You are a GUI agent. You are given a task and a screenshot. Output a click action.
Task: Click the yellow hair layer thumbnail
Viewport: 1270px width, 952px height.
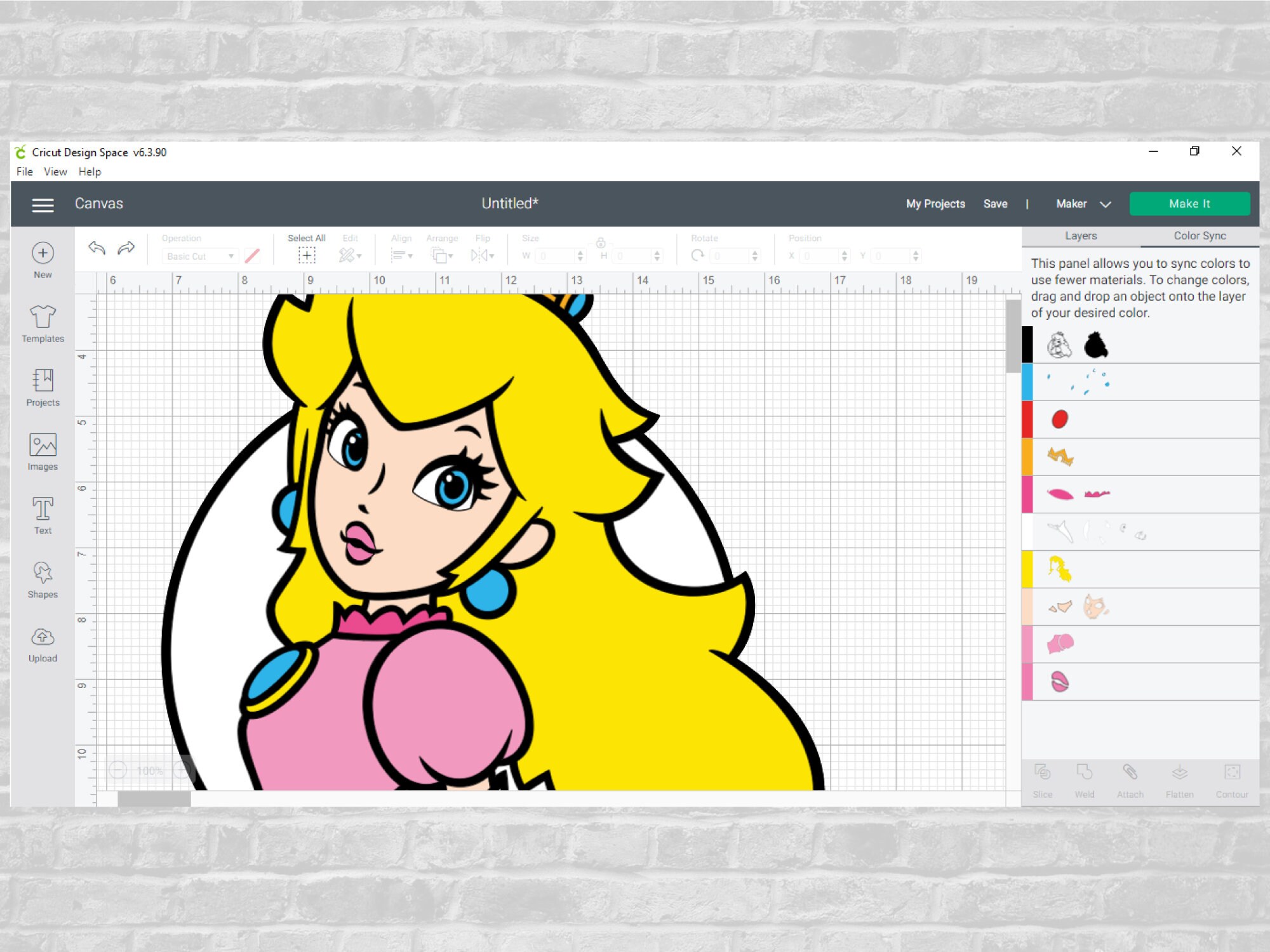(x=1060, y=569)
